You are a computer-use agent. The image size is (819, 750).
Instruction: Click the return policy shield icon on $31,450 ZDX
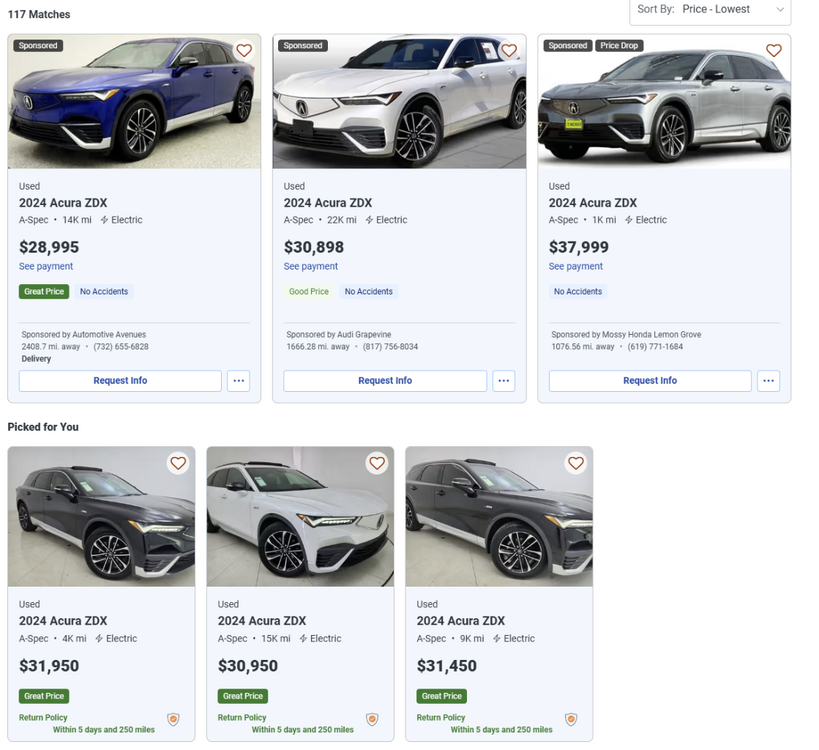[571, 720]
